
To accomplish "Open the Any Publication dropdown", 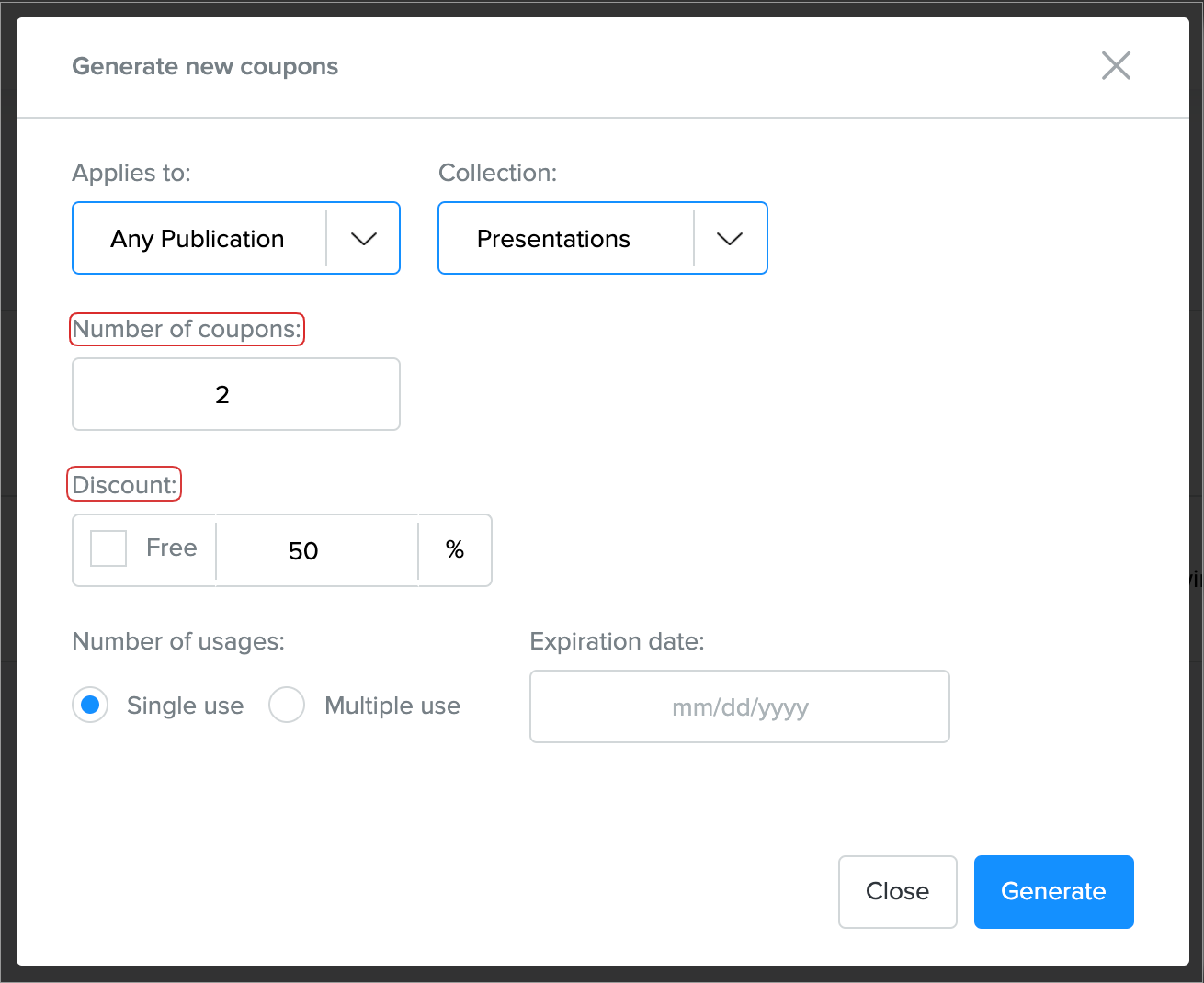I will pos(198,239).
